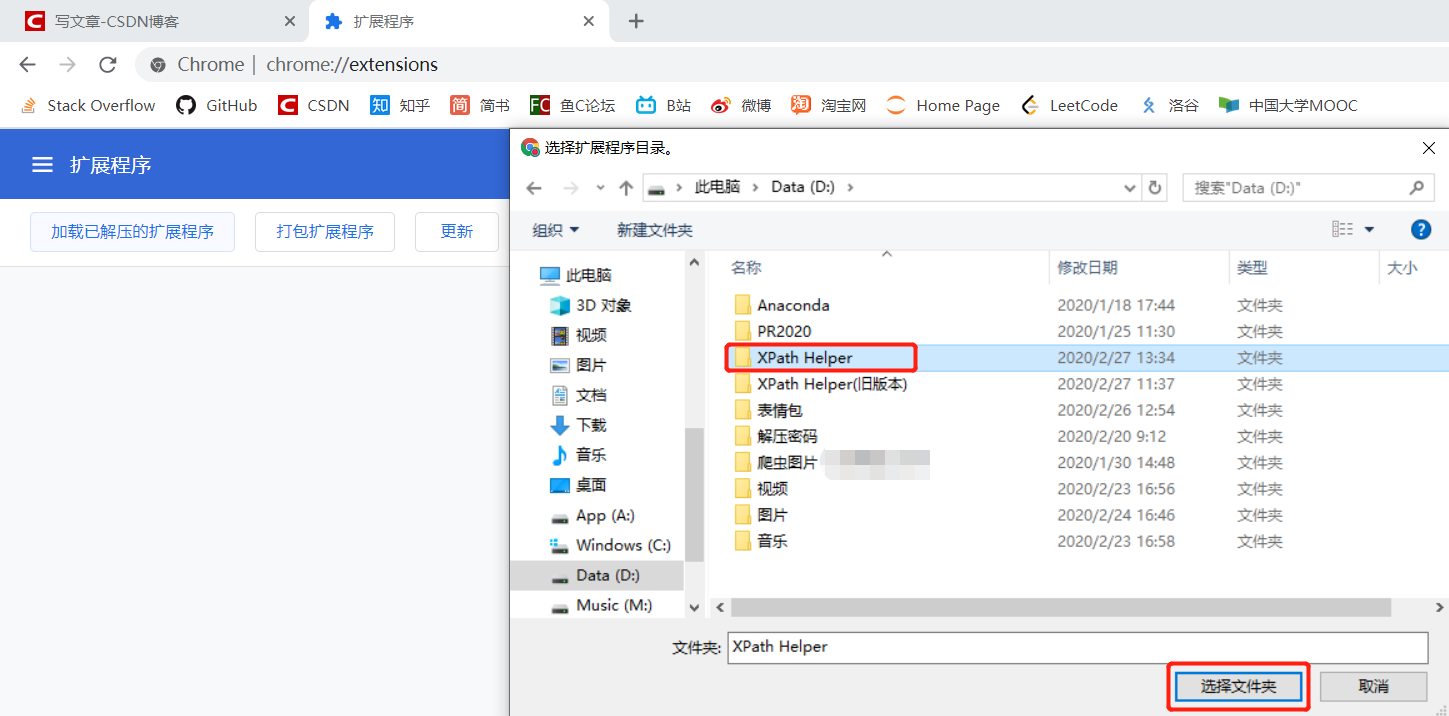The image size is (1449, 716).
Task: Open the address bar history dropdown
Action: (1129, 187)
